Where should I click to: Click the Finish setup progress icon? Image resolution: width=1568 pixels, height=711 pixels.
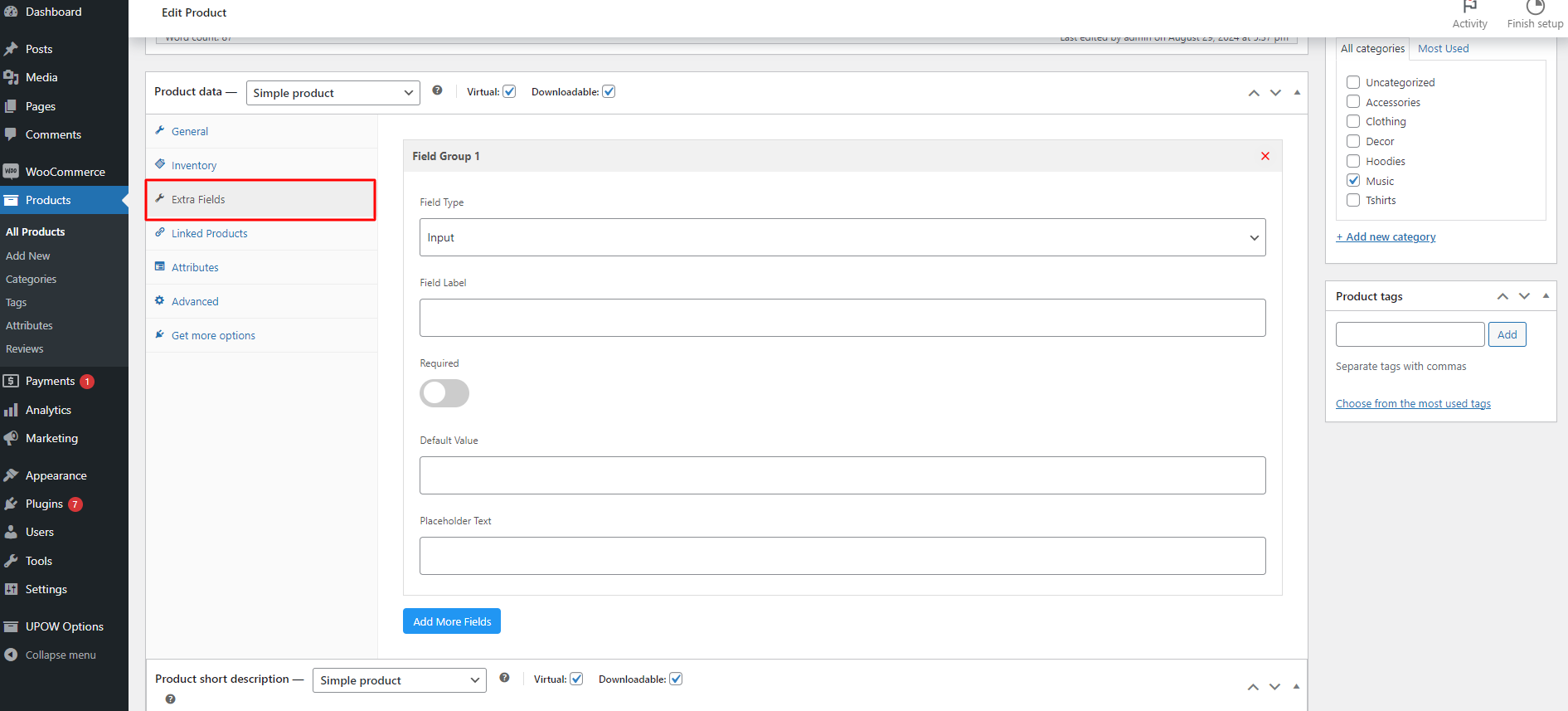point(1536,7)
